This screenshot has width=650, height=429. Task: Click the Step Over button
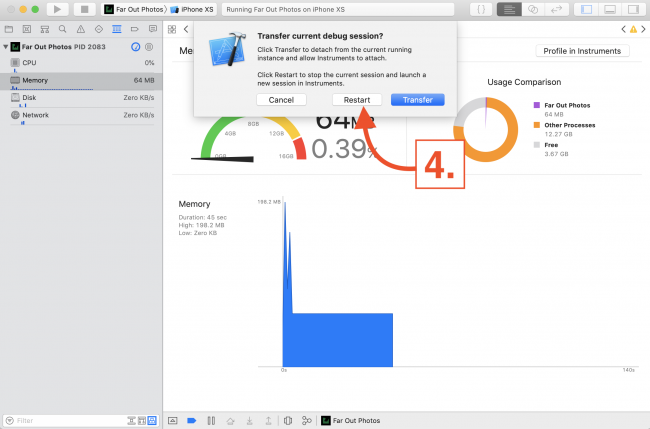pyautogui.click(x=230, y=420)
